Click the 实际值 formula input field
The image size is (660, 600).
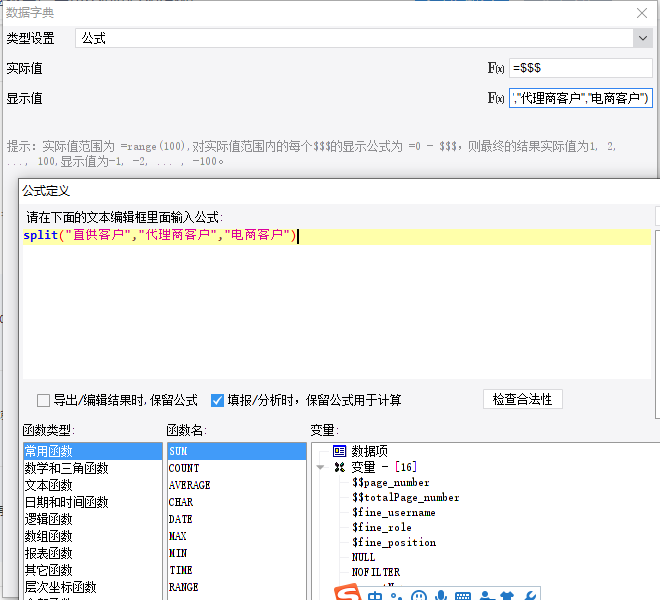point(580,68)
